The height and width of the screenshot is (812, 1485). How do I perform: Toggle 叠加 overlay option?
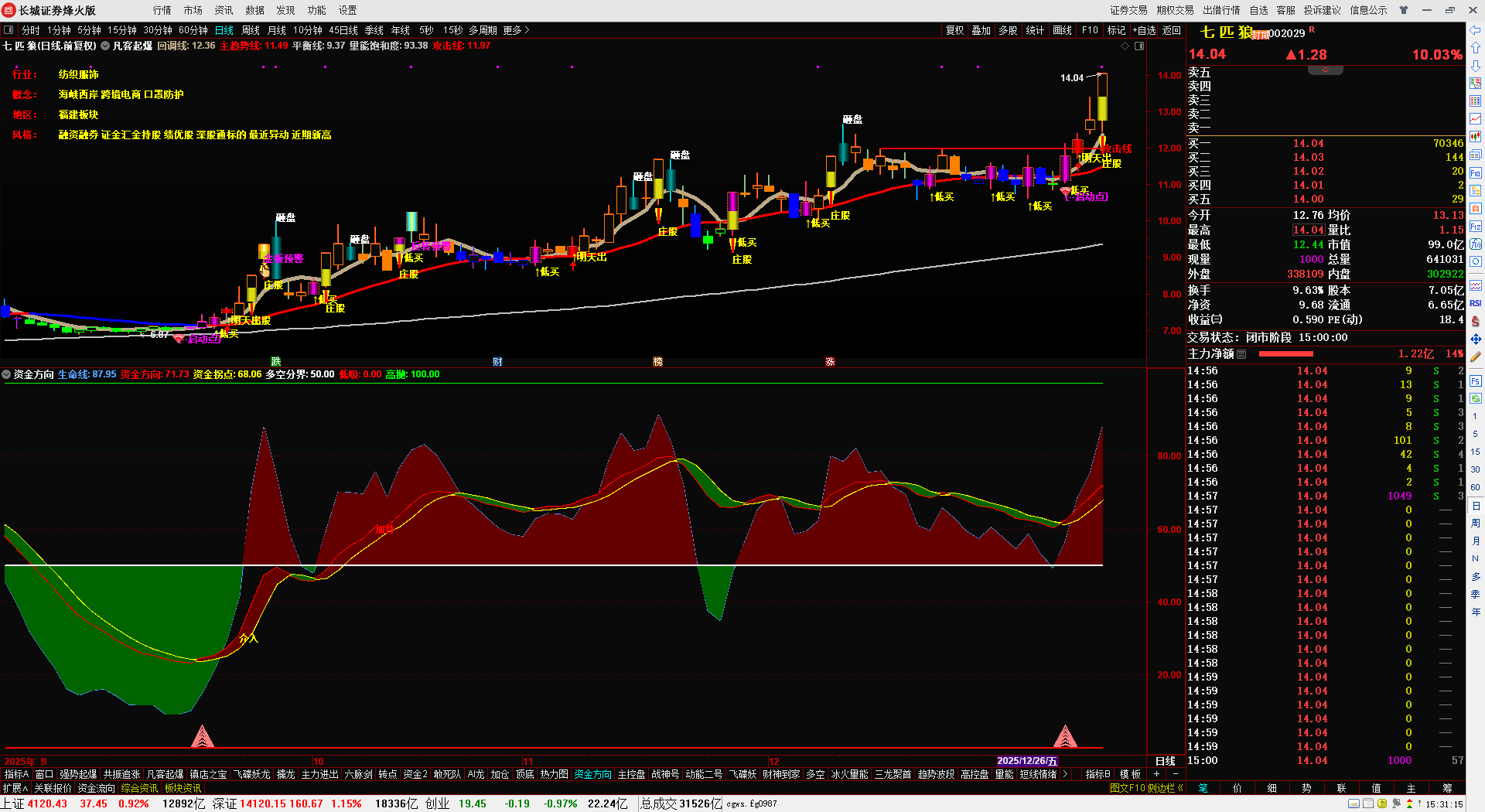pyautogui.click(x=981, y=30)
